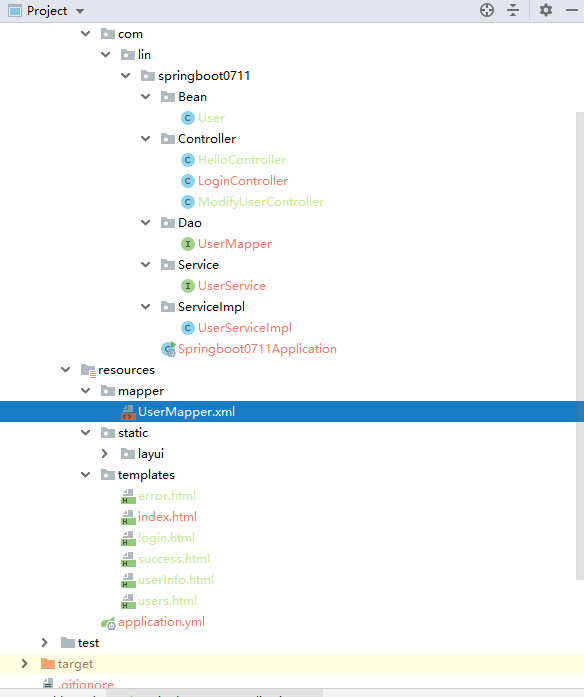Select the Bean package name

192,97
